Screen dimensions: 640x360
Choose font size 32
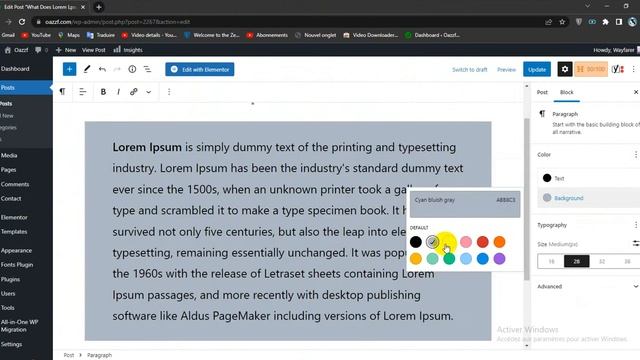point(602,261)
